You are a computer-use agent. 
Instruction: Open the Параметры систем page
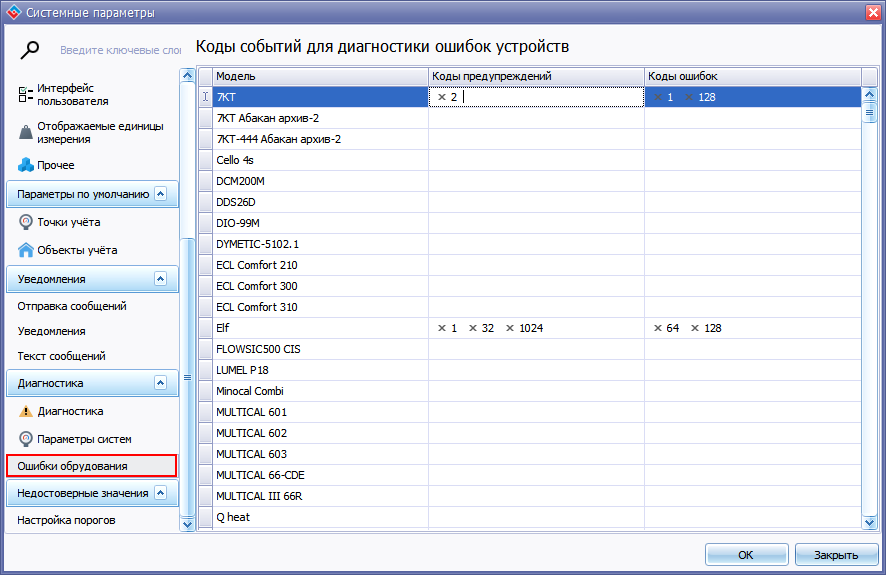[x=84, y=439]
